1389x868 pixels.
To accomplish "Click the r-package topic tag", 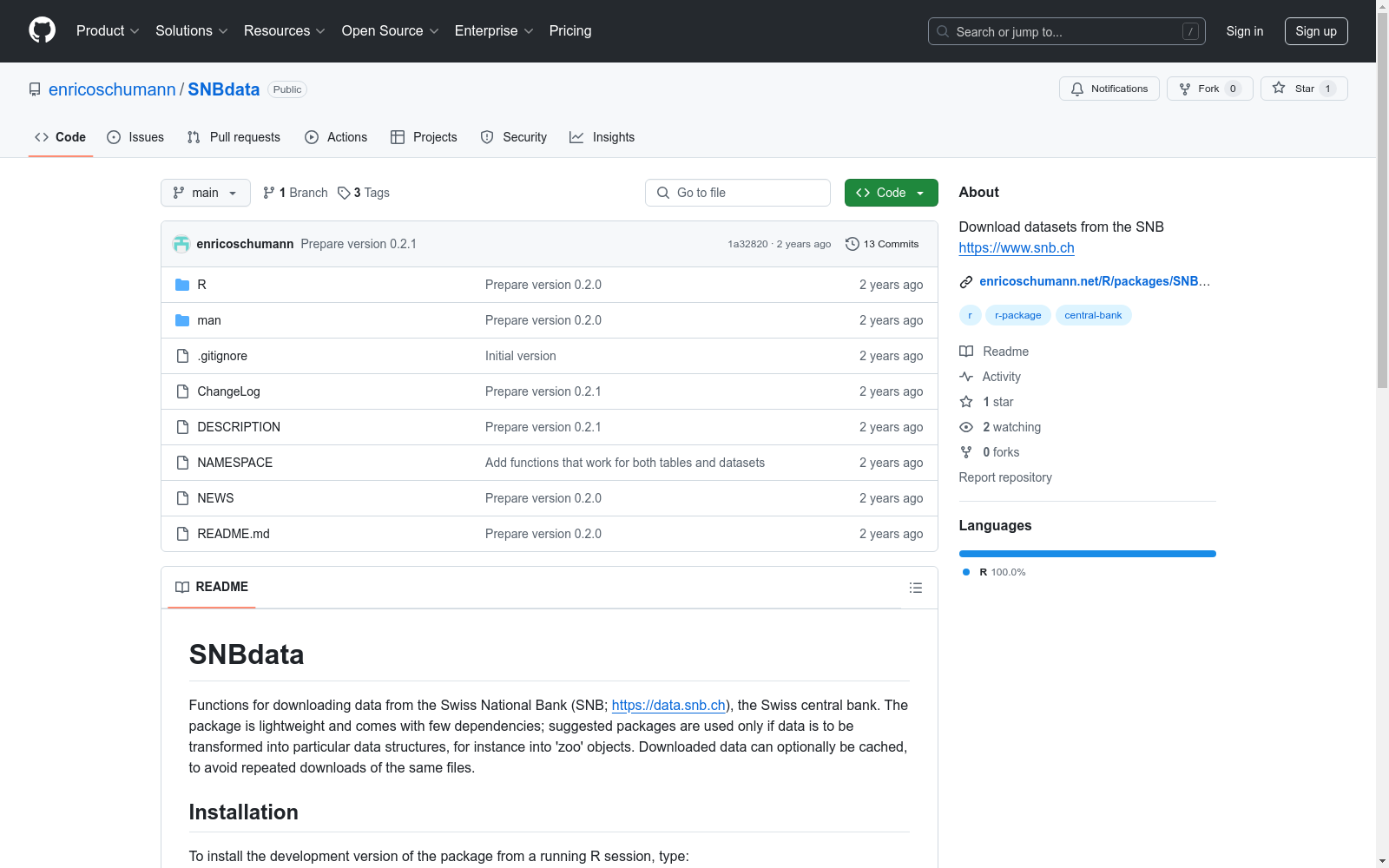I will point(1018,315).
